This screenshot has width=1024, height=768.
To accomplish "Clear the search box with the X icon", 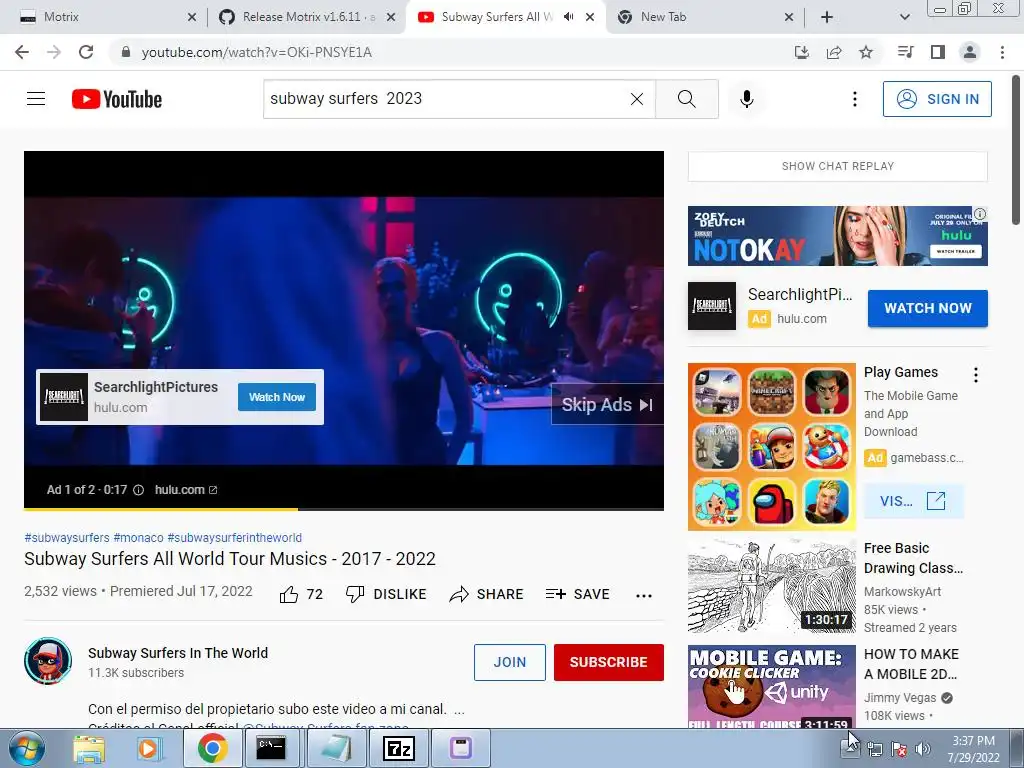I will tap(637, 99).
